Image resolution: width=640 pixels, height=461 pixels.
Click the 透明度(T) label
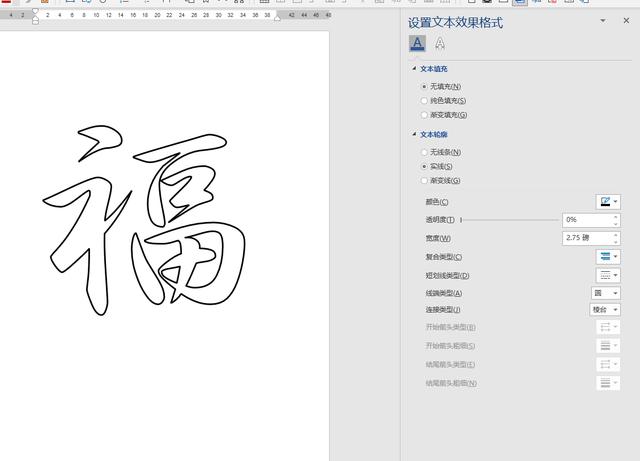point(440,220)
